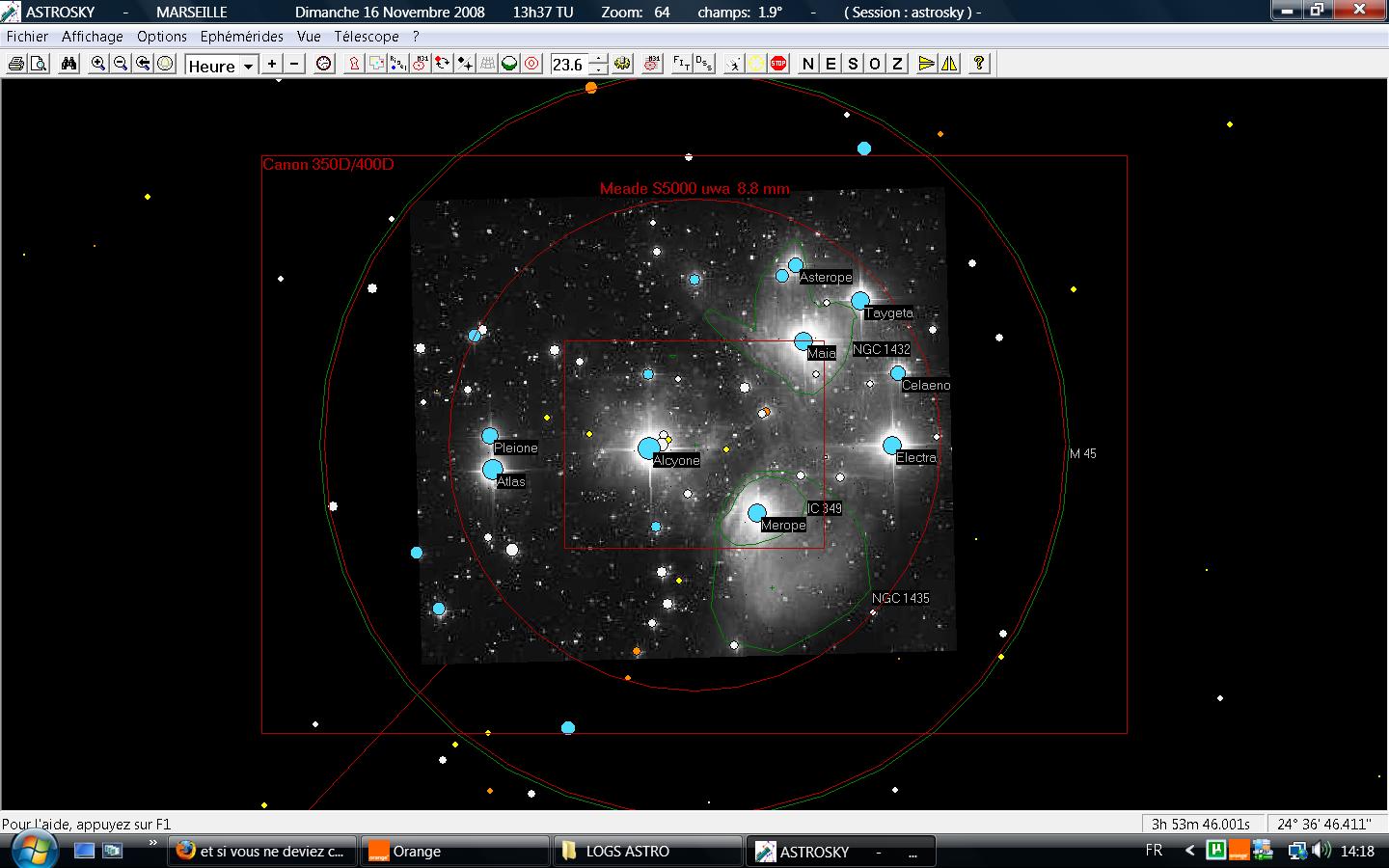Select the star Electra on the chart
Screen dimensions: 1389x868
[892, 446]
